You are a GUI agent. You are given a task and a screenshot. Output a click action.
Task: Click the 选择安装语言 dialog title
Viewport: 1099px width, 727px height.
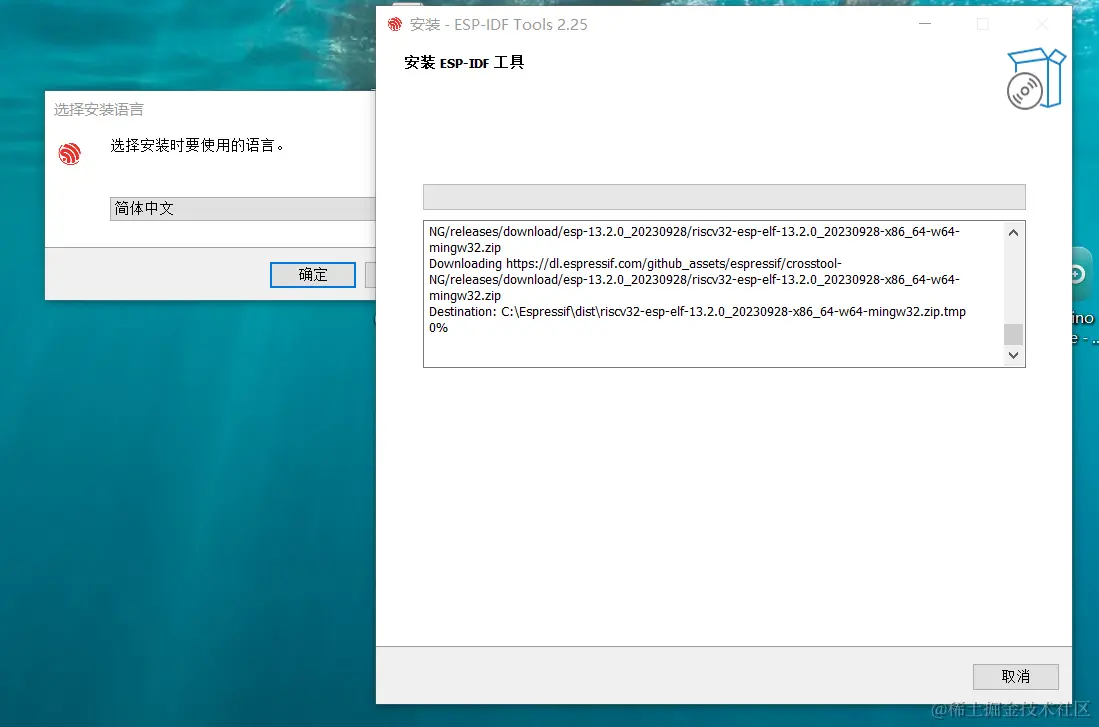99,109
